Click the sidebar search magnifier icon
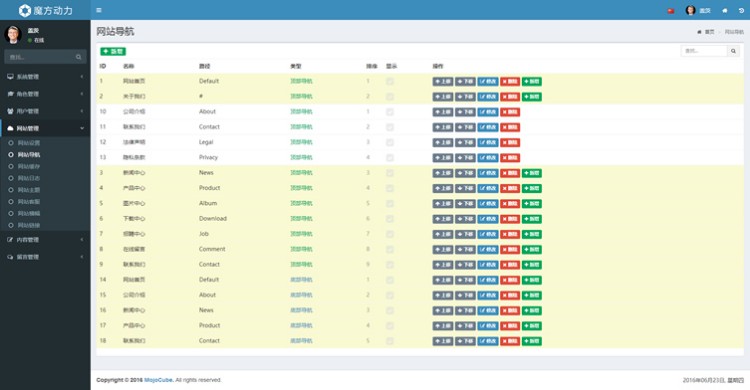Screen dimensions: 750x390 point(78,57)
